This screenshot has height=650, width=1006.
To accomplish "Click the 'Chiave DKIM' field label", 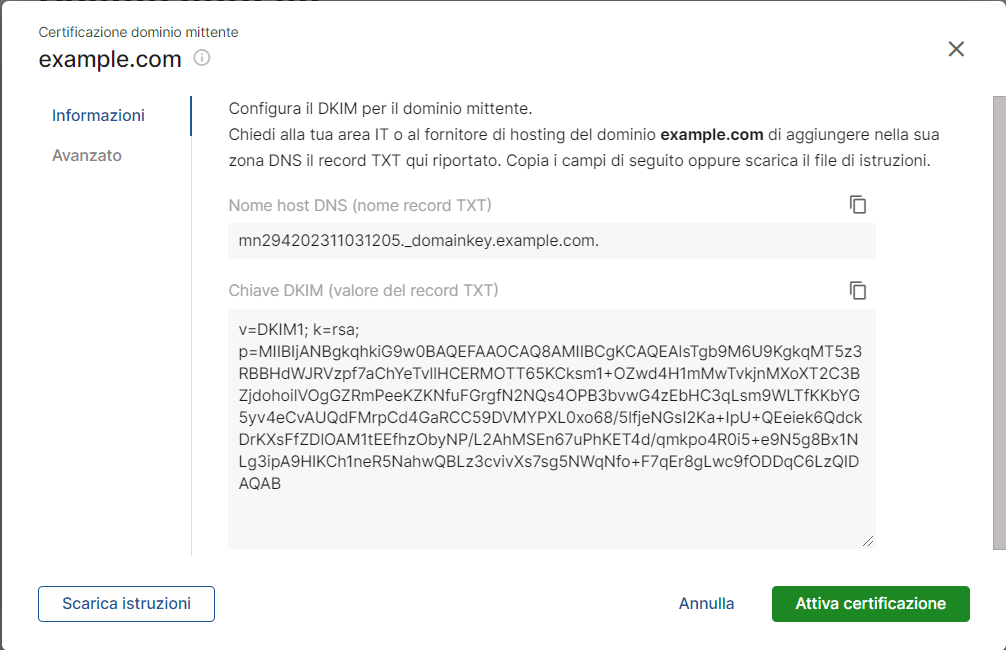I will (x=363, y=291).
